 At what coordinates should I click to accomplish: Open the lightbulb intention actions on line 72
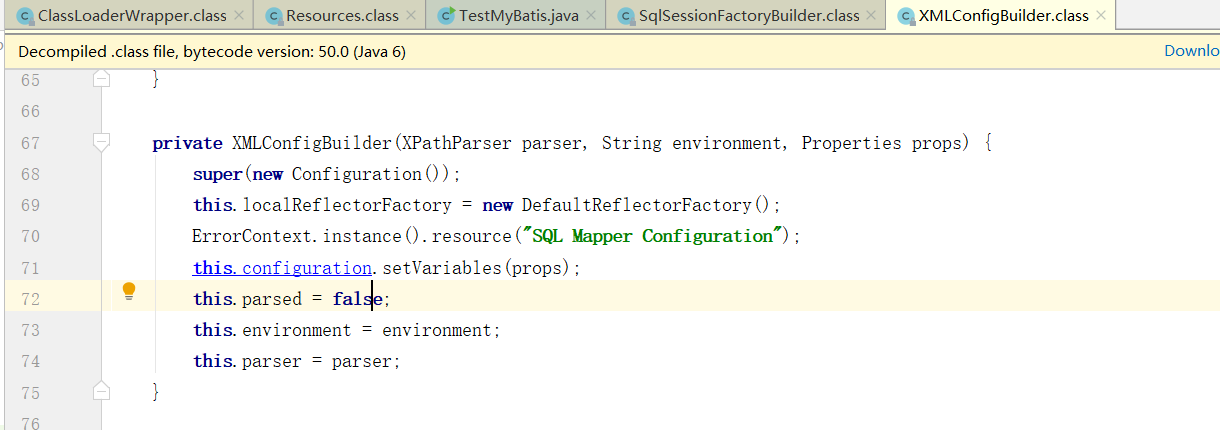129,291
